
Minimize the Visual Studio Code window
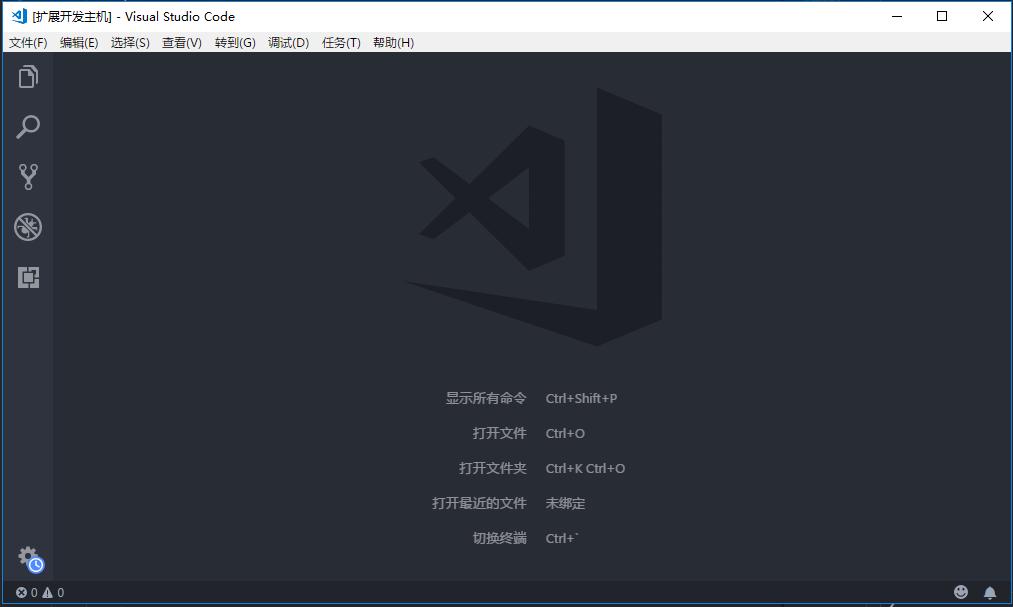pos(897,16)
